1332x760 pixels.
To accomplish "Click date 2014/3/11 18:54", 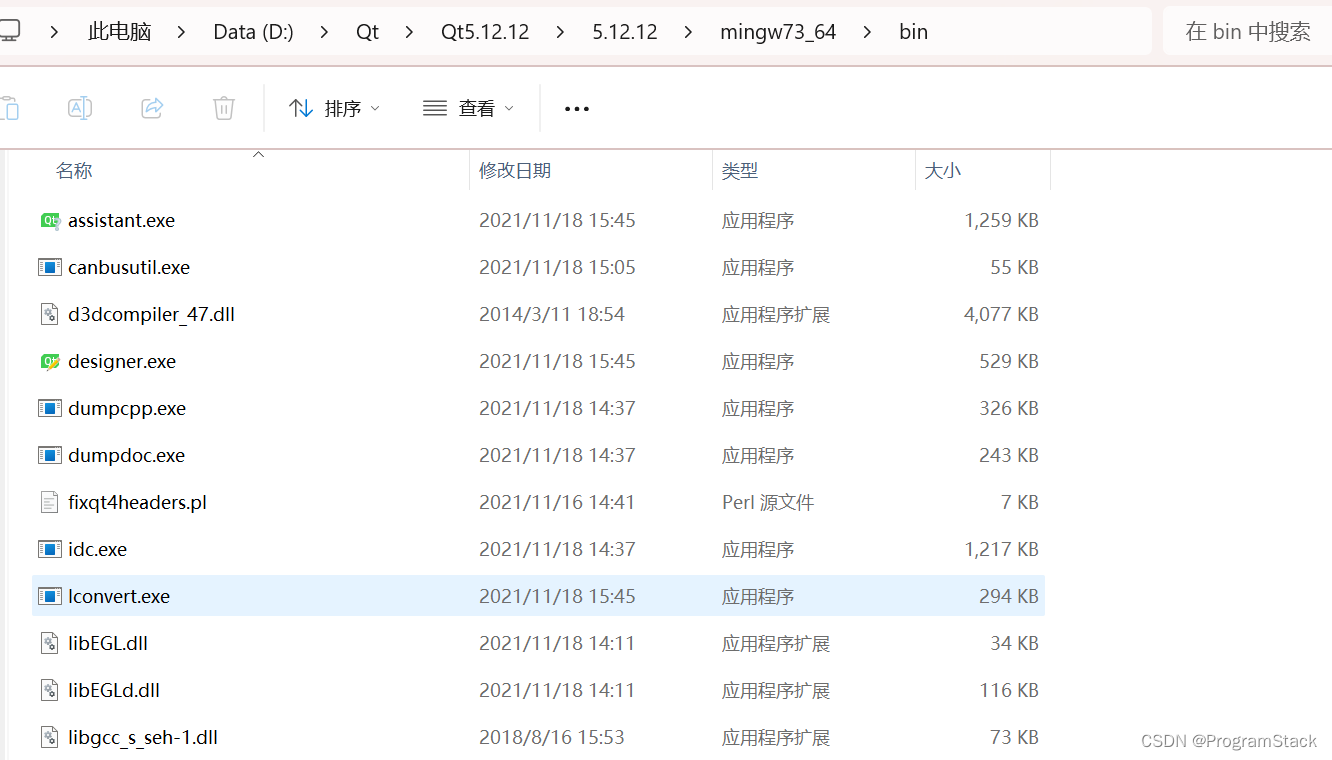I will 552,314.
